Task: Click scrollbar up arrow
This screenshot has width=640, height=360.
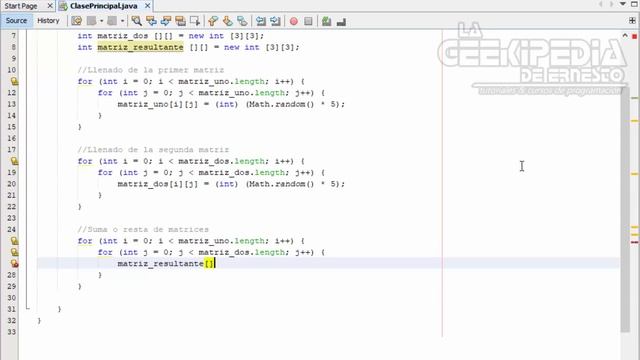Action: (625, 36)
